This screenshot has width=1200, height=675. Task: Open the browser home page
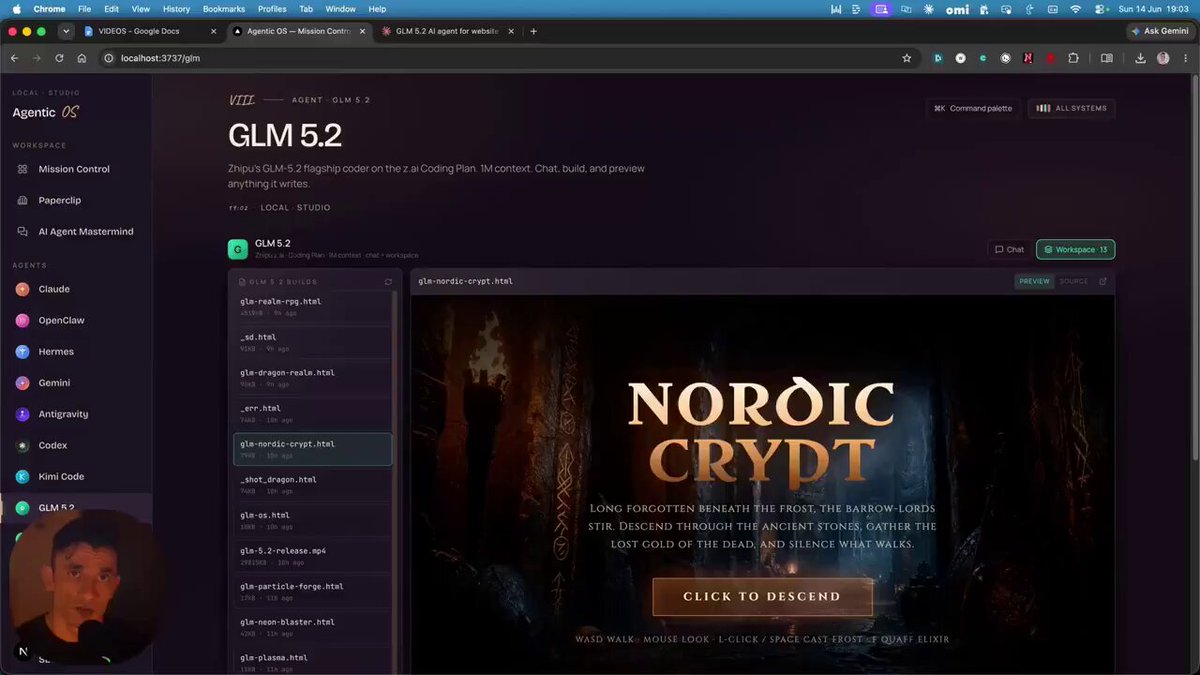[x=82, y=58]
